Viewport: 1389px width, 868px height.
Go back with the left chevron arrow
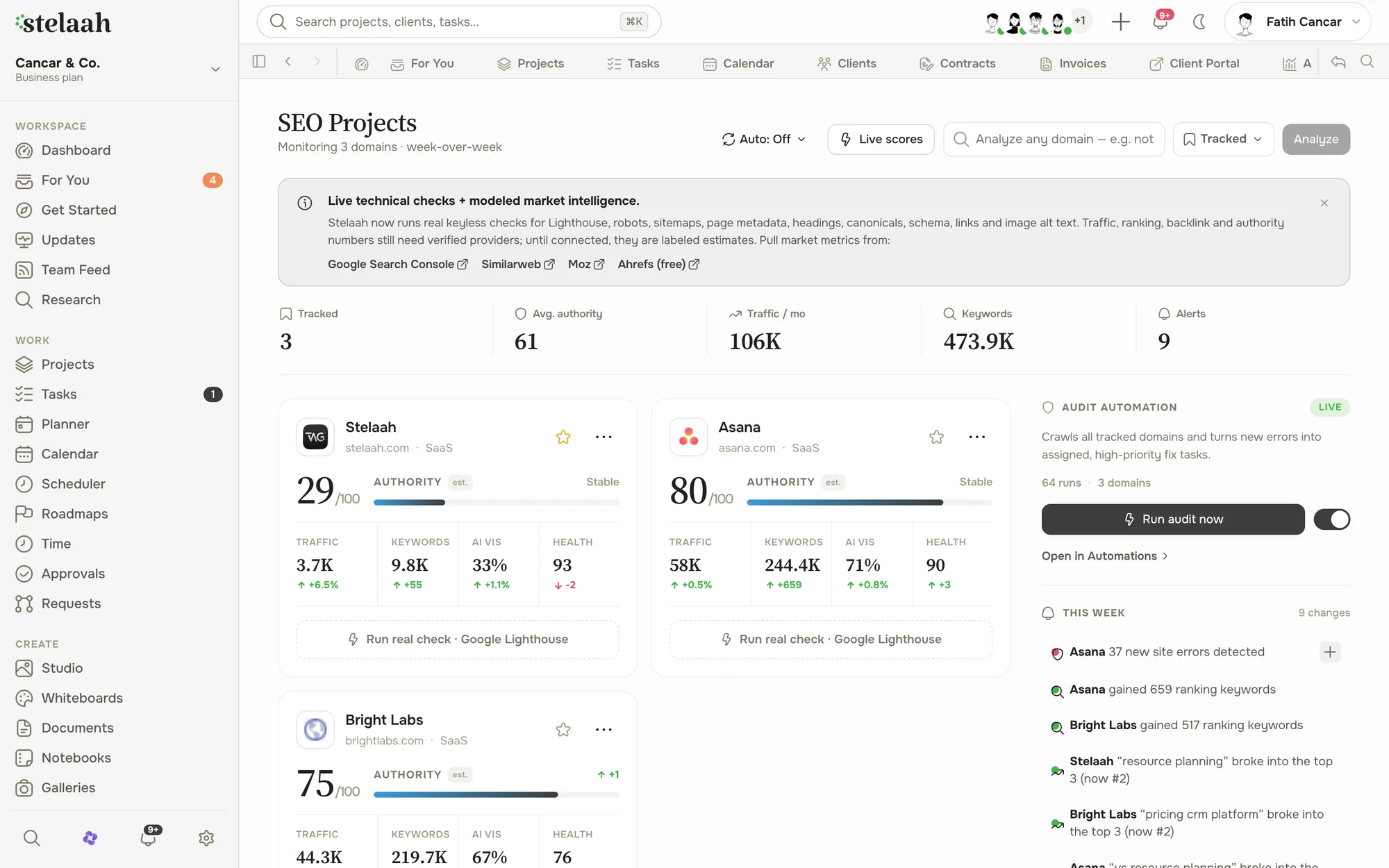click(288, 62)
